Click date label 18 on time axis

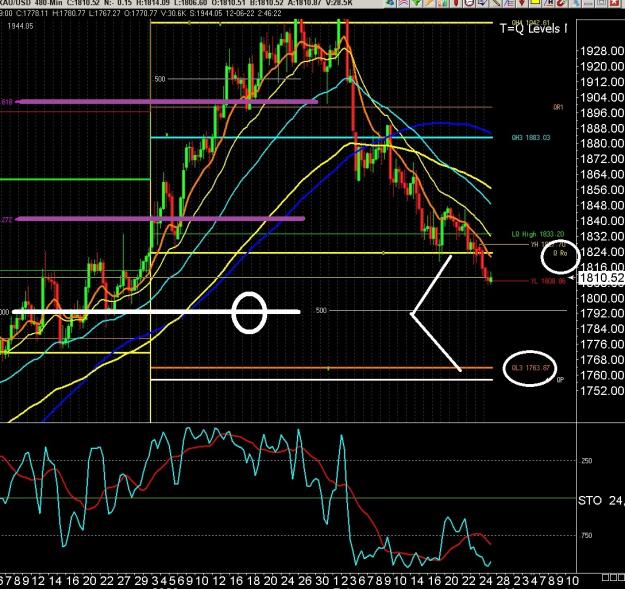coord(254,581)
